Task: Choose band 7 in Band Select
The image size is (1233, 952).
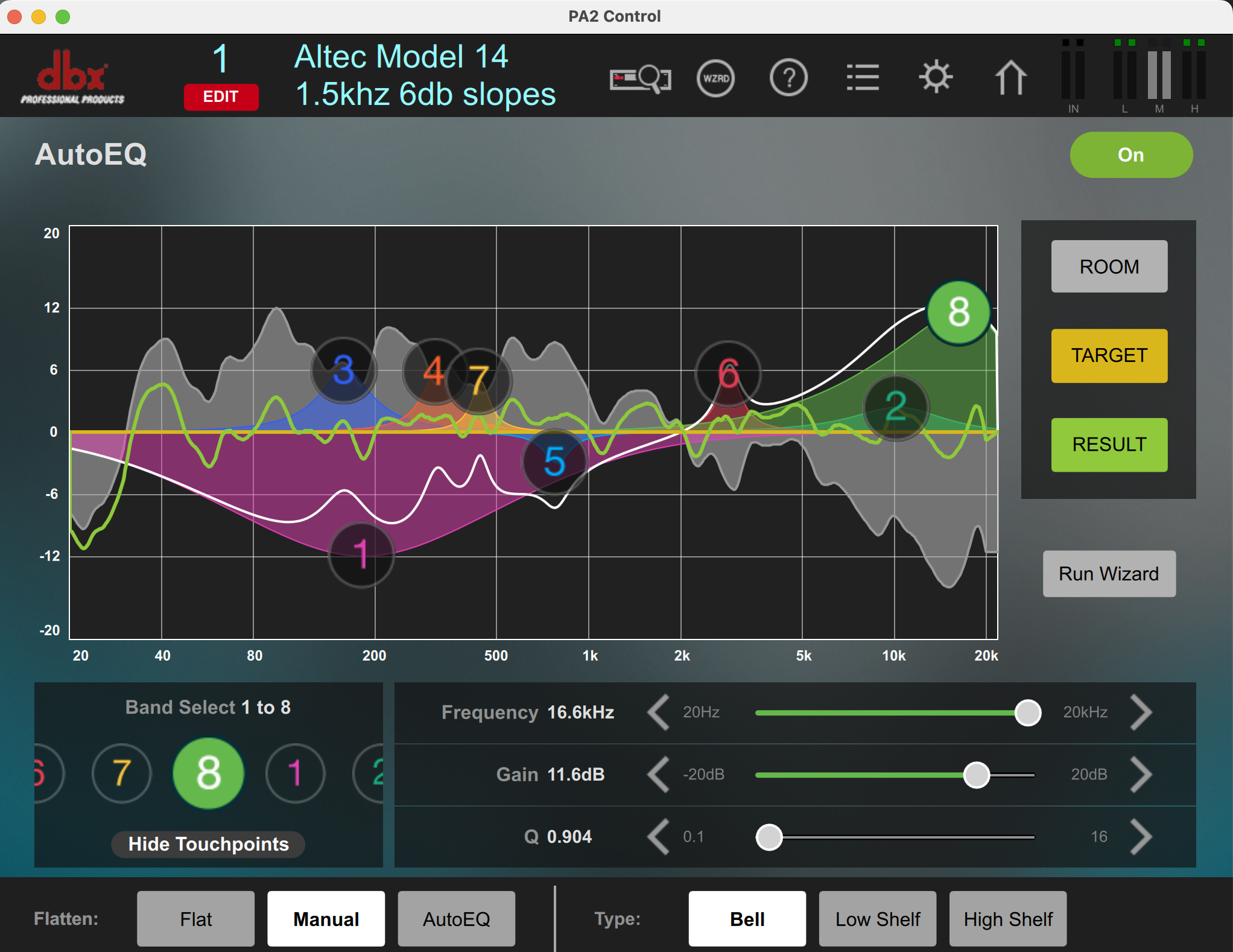Action: pos(122,773)
